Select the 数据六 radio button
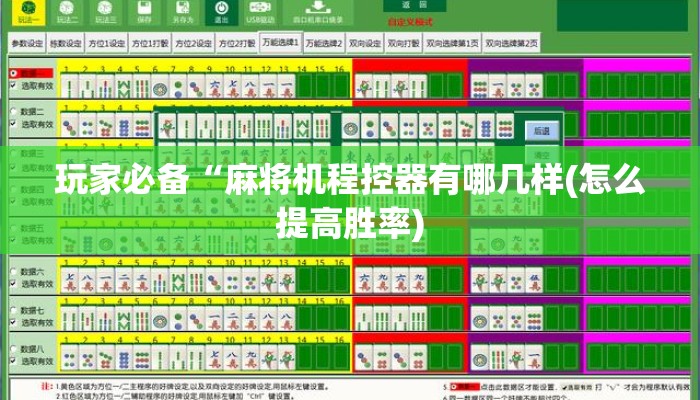Screen dimensions: 700x400 tap(14, 271)
